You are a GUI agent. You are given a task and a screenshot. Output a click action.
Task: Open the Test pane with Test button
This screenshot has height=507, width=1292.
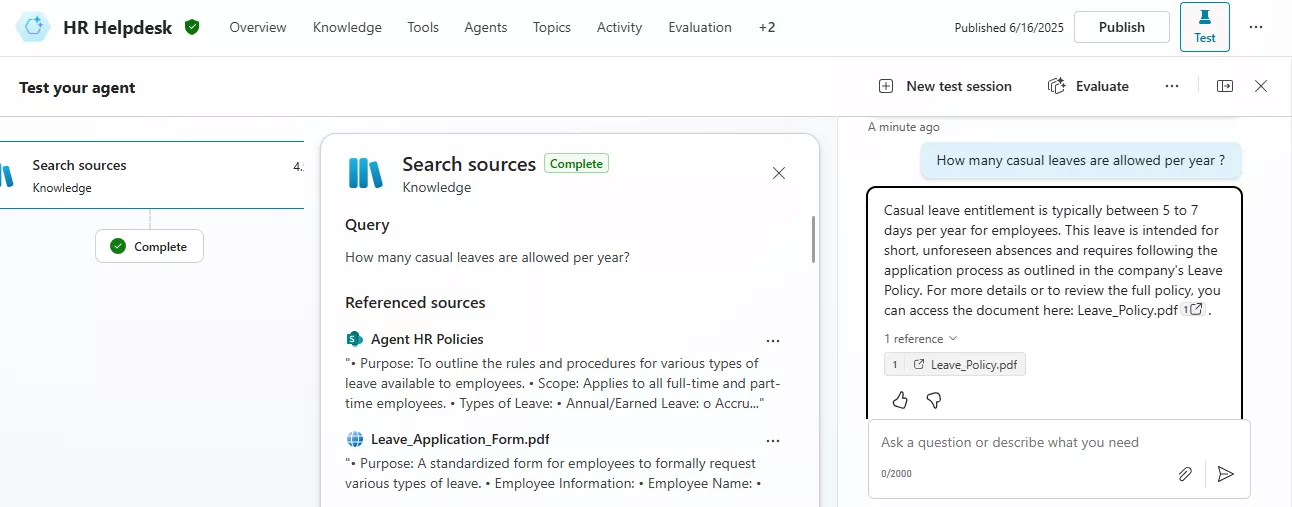[1204, 27]
